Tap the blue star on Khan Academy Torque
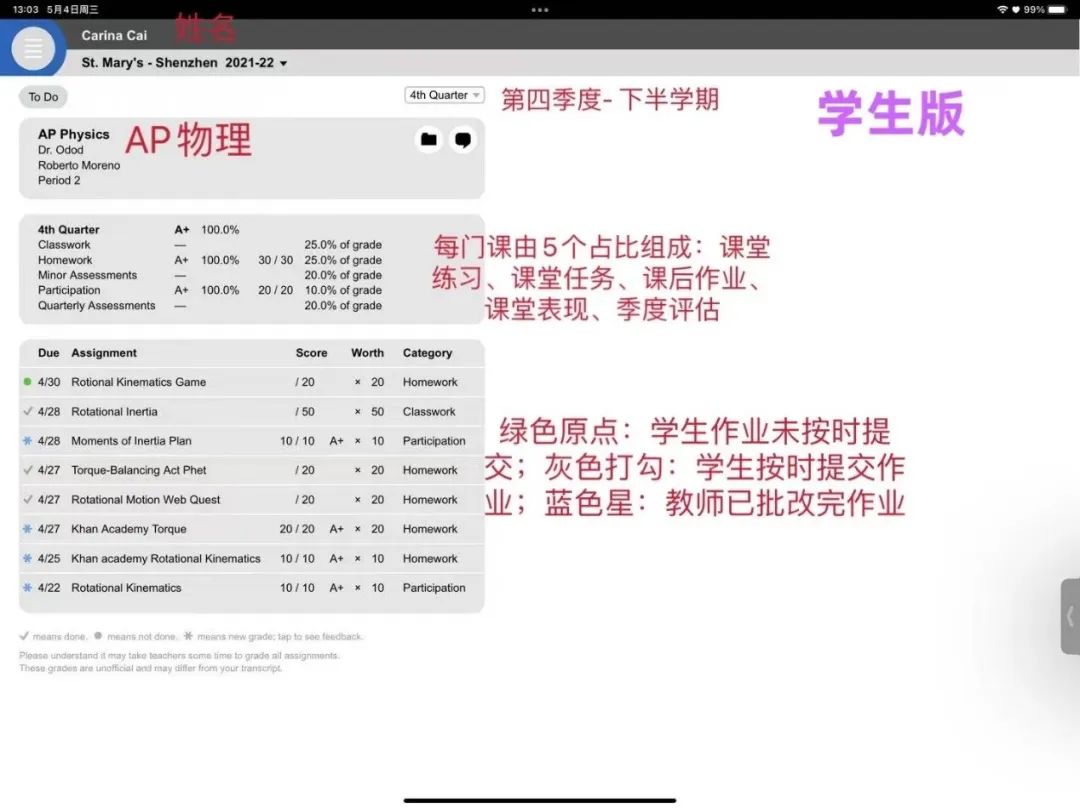This screenshot has height=809, width=1080. [x=28, y=529]
